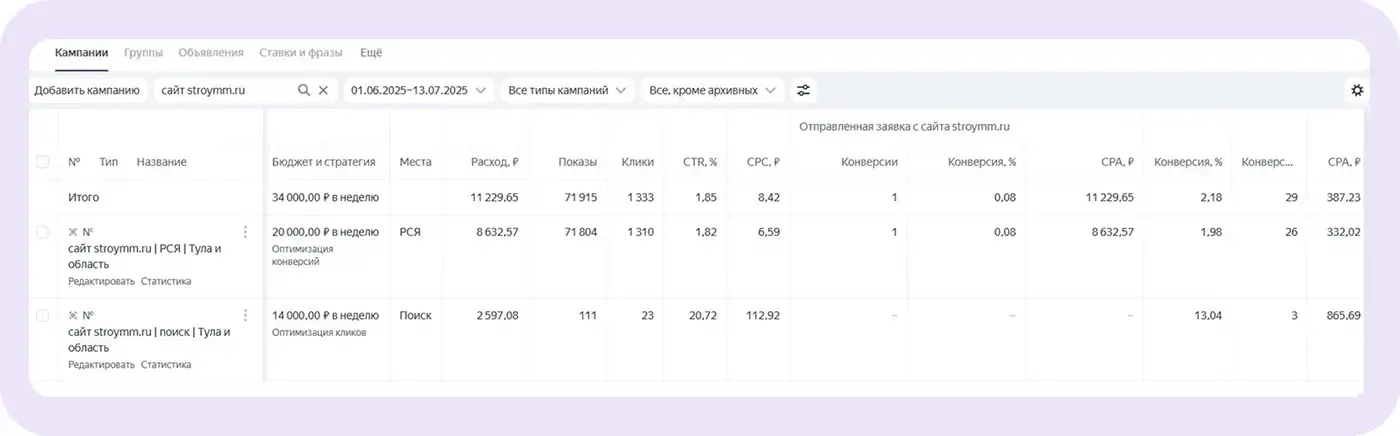Viewport: 1400px width, 436px height.
Task: Clear the search field with X icon
Action: point(323,90)
